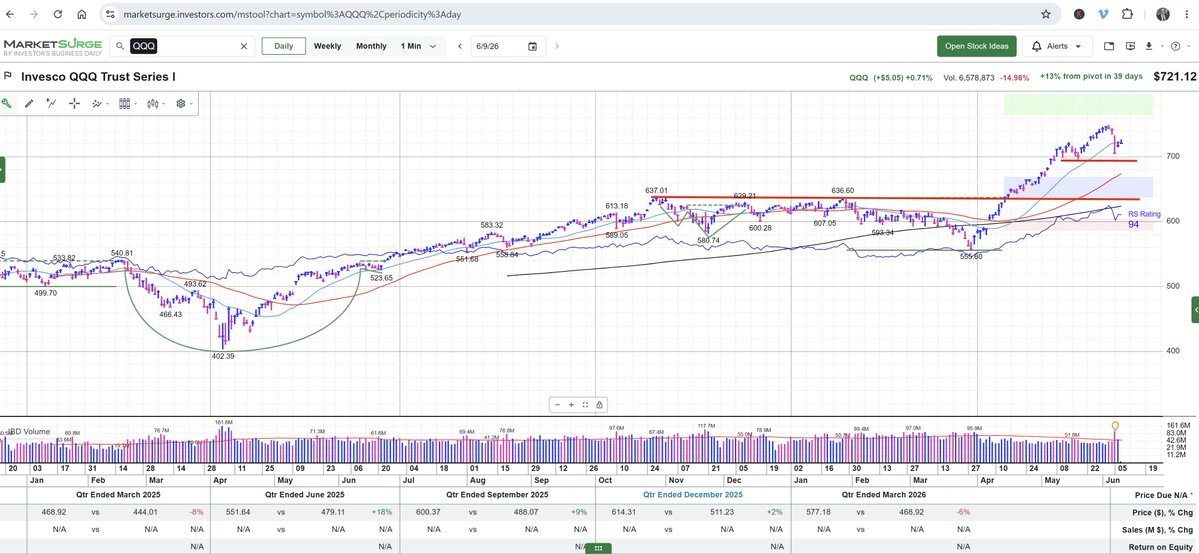This screenshot has width=1199, height=554.
Task: Open the candlestick chart style dropdown
Action: tap(154, 103)
